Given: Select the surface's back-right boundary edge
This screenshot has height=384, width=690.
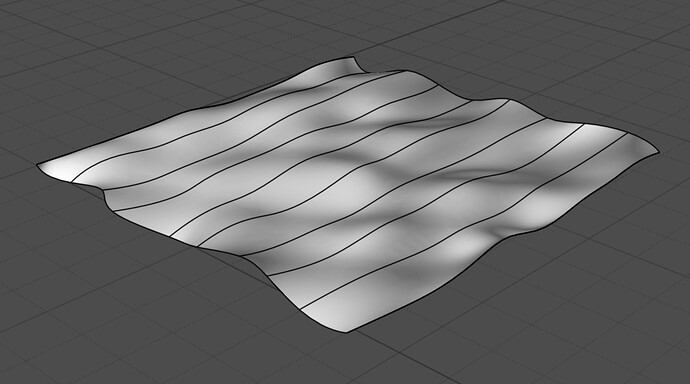Looking at the screenshot, I should (506, 99).
